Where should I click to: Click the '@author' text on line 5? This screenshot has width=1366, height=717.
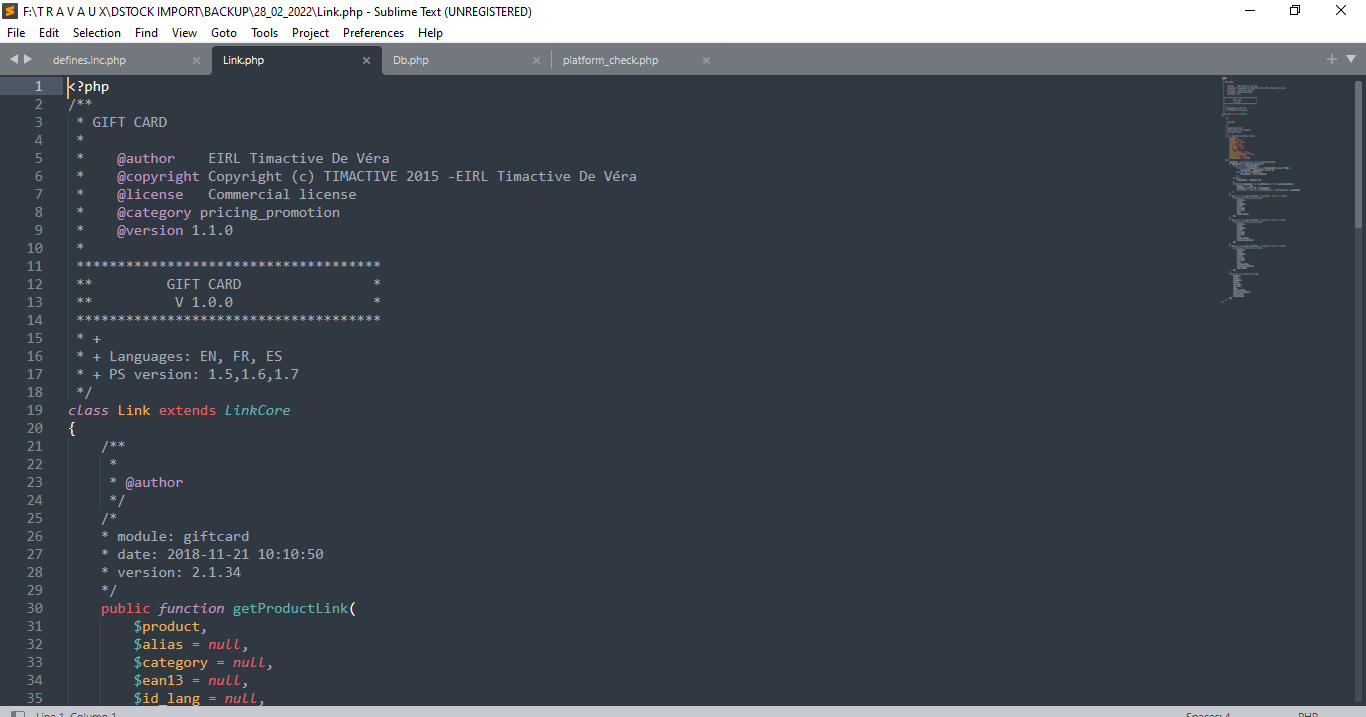point(146,158)
